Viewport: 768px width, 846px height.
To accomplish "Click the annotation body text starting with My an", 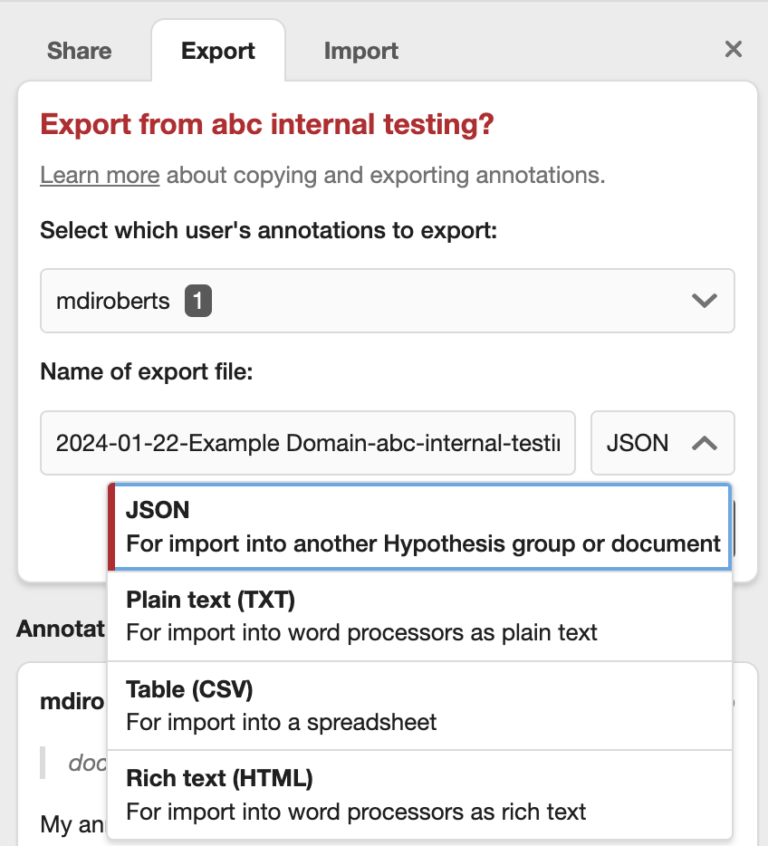I will tap(70, 825).
